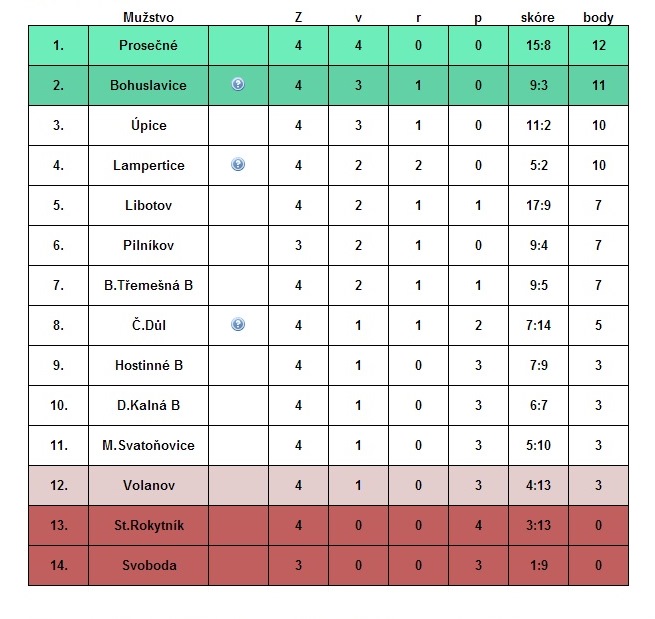Image resolution: width=655 pixels, height=619 pixels.
Task: Click the help icon next to Bohuslavice
Action: (x=238, y=84)
